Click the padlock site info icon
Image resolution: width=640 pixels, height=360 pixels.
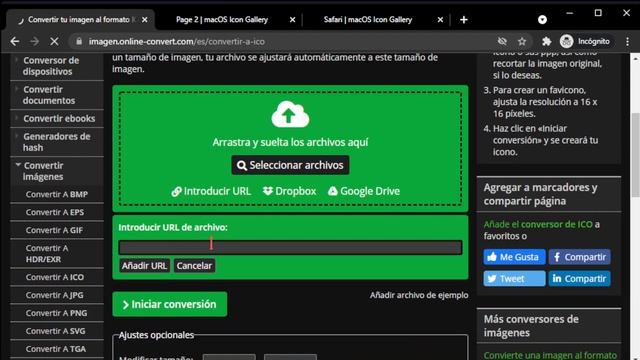(79, 41)
